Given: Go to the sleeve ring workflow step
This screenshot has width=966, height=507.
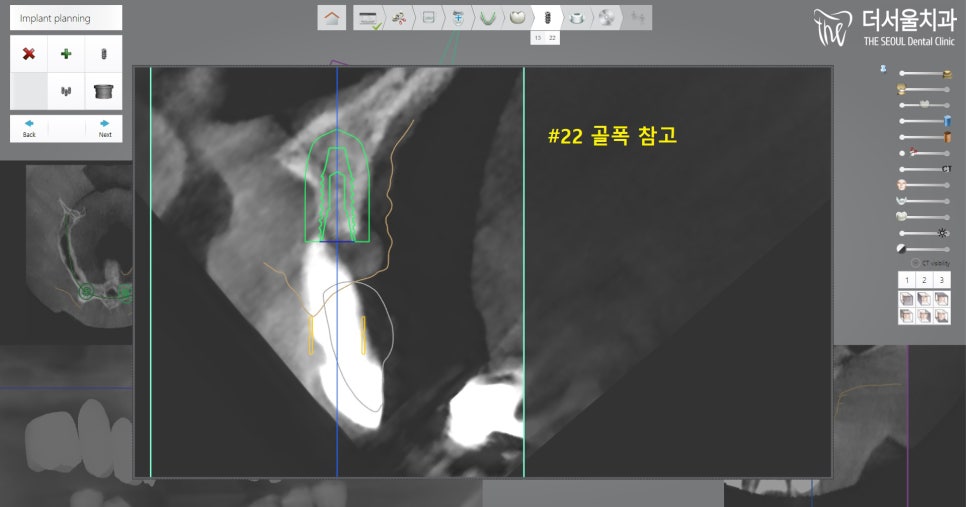Looking at the screenshot, I should click(577, 17).
